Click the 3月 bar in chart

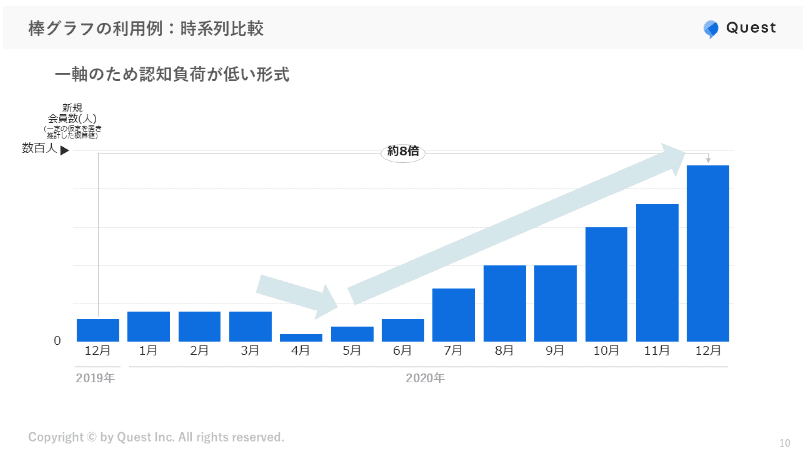250,327
